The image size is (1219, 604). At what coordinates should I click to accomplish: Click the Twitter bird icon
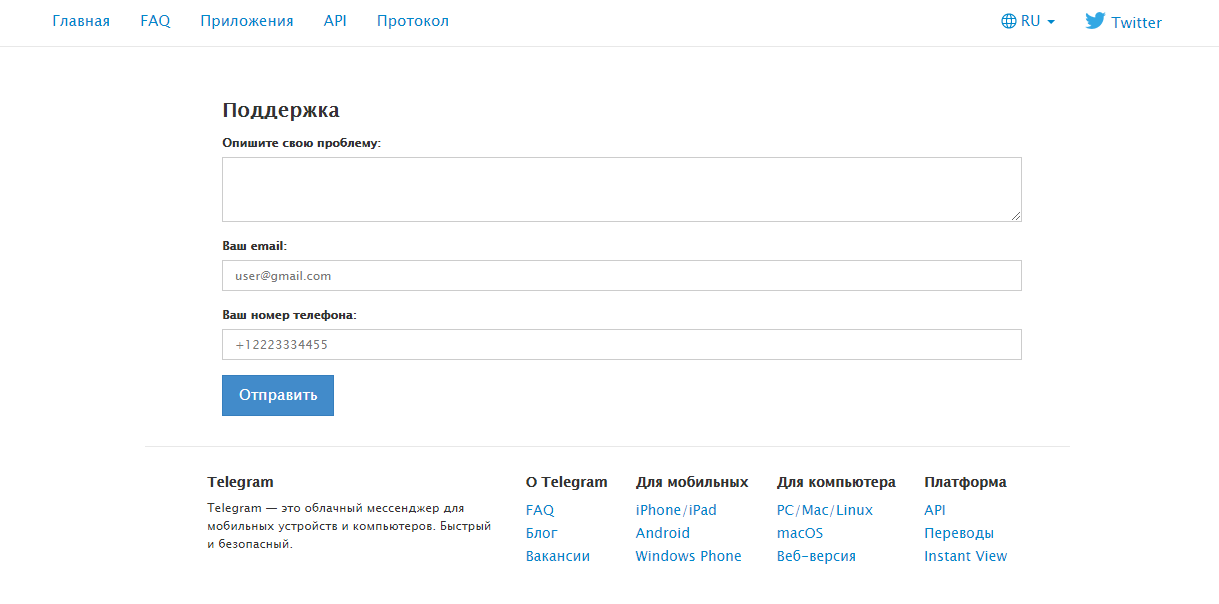point(1095,21)
